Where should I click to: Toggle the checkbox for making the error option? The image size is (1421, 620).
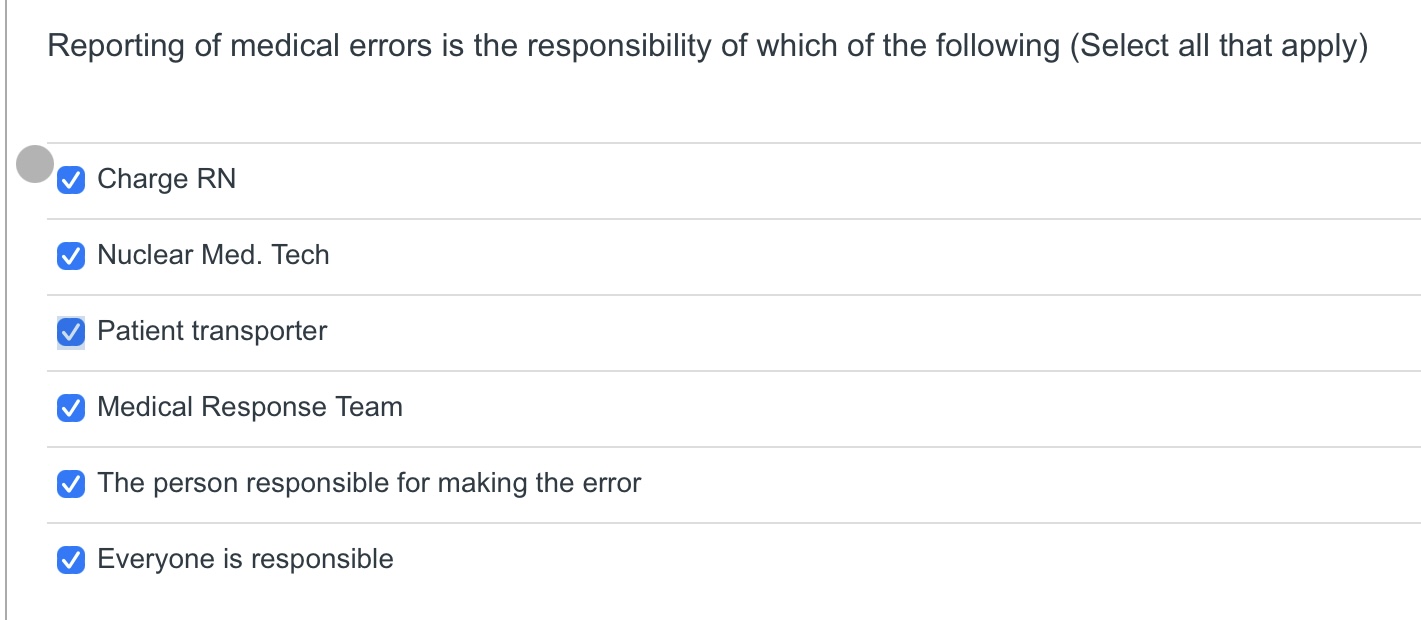click(70, 484)
